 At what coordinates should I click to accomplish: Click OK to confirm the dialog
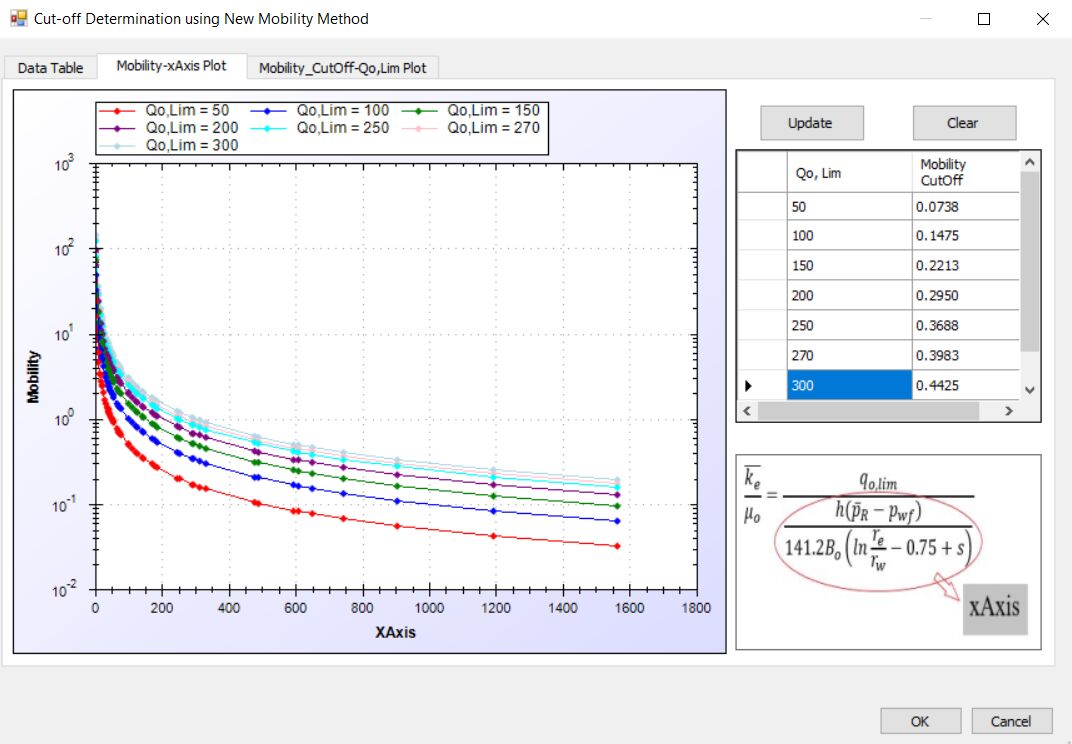click(920, 721)
